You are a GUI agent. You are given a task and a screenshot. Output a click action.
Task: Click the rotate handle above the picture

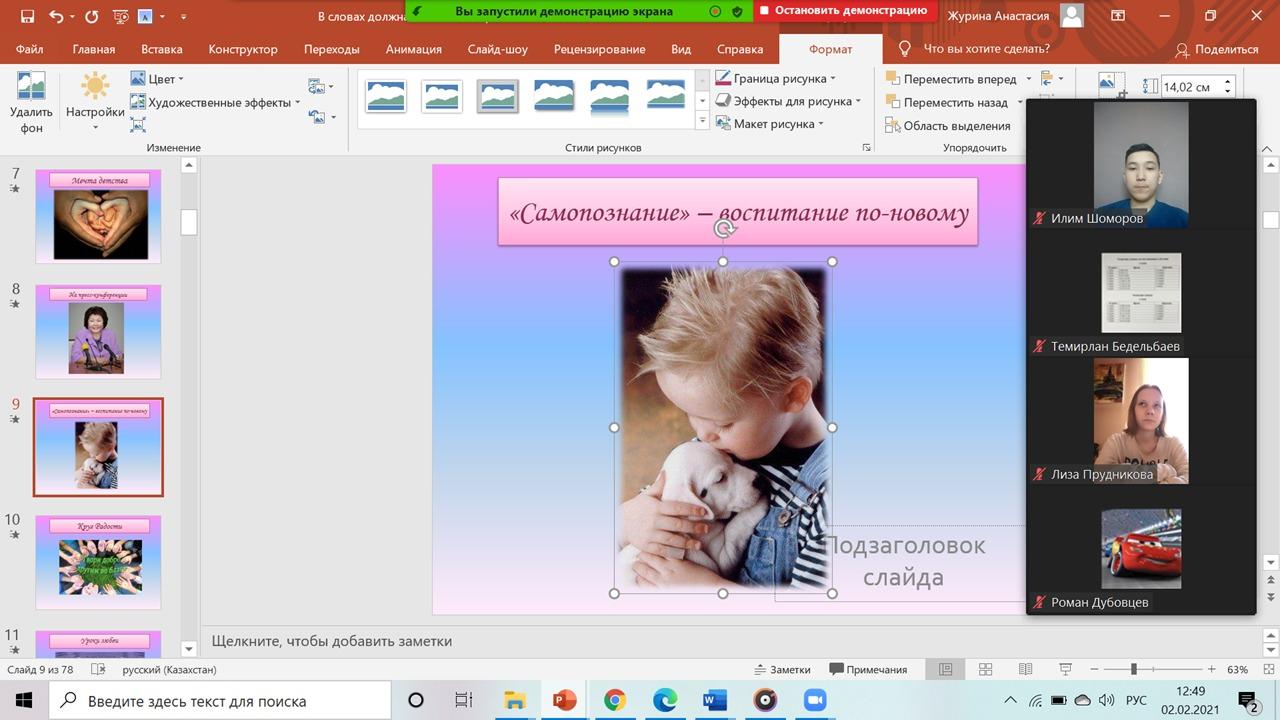tap(724, 229)
